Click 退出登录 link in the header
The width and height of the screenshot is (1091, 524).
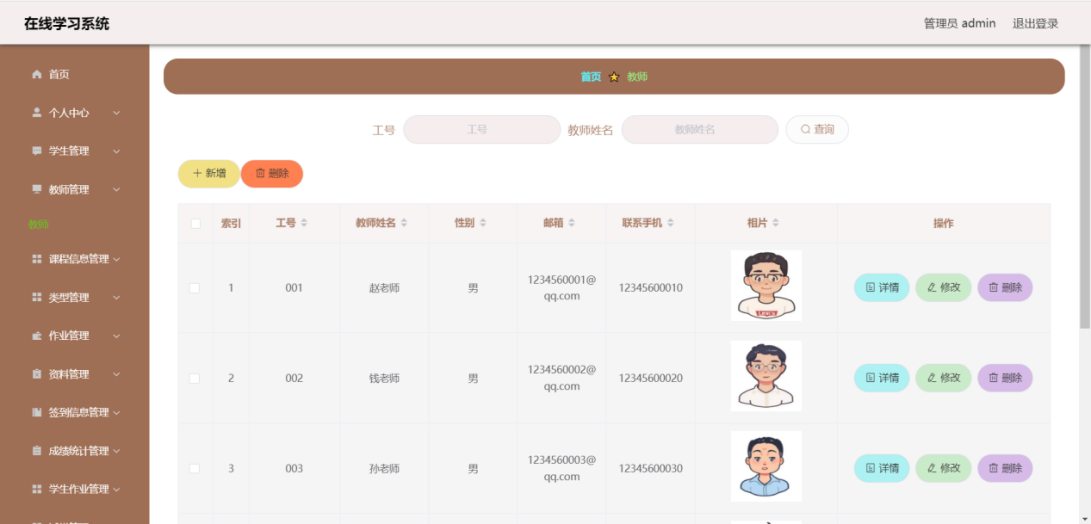[1035, 23]
